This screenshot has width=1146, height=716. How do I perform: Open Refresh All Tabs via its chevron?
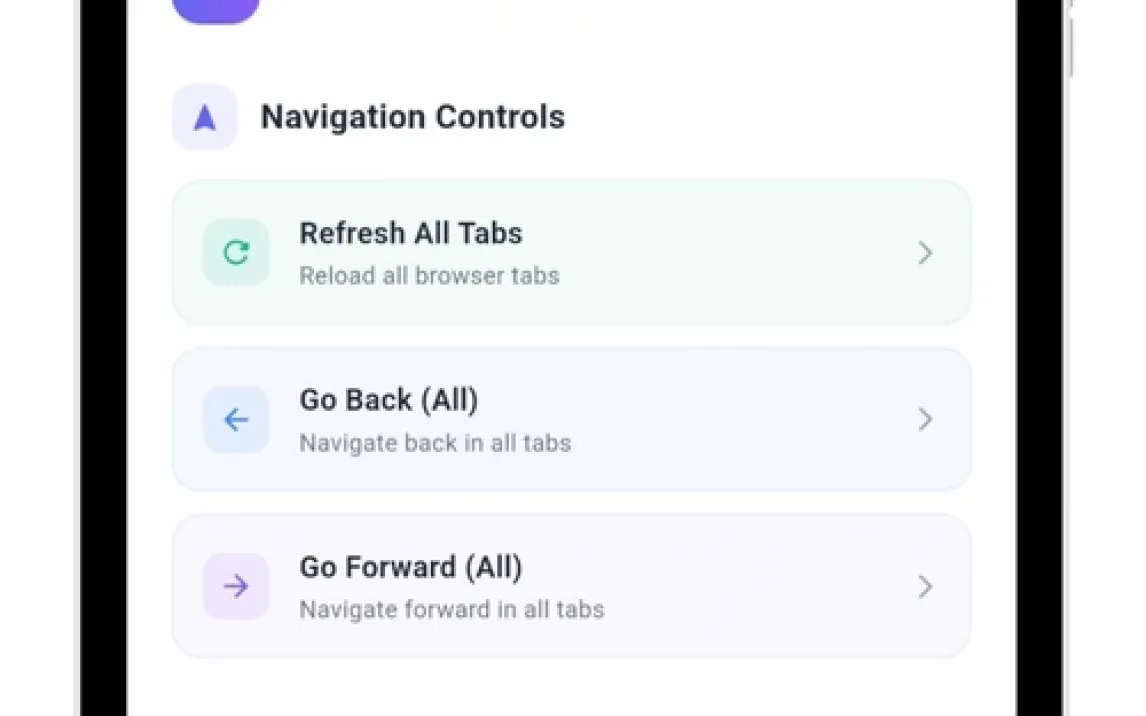925,254
